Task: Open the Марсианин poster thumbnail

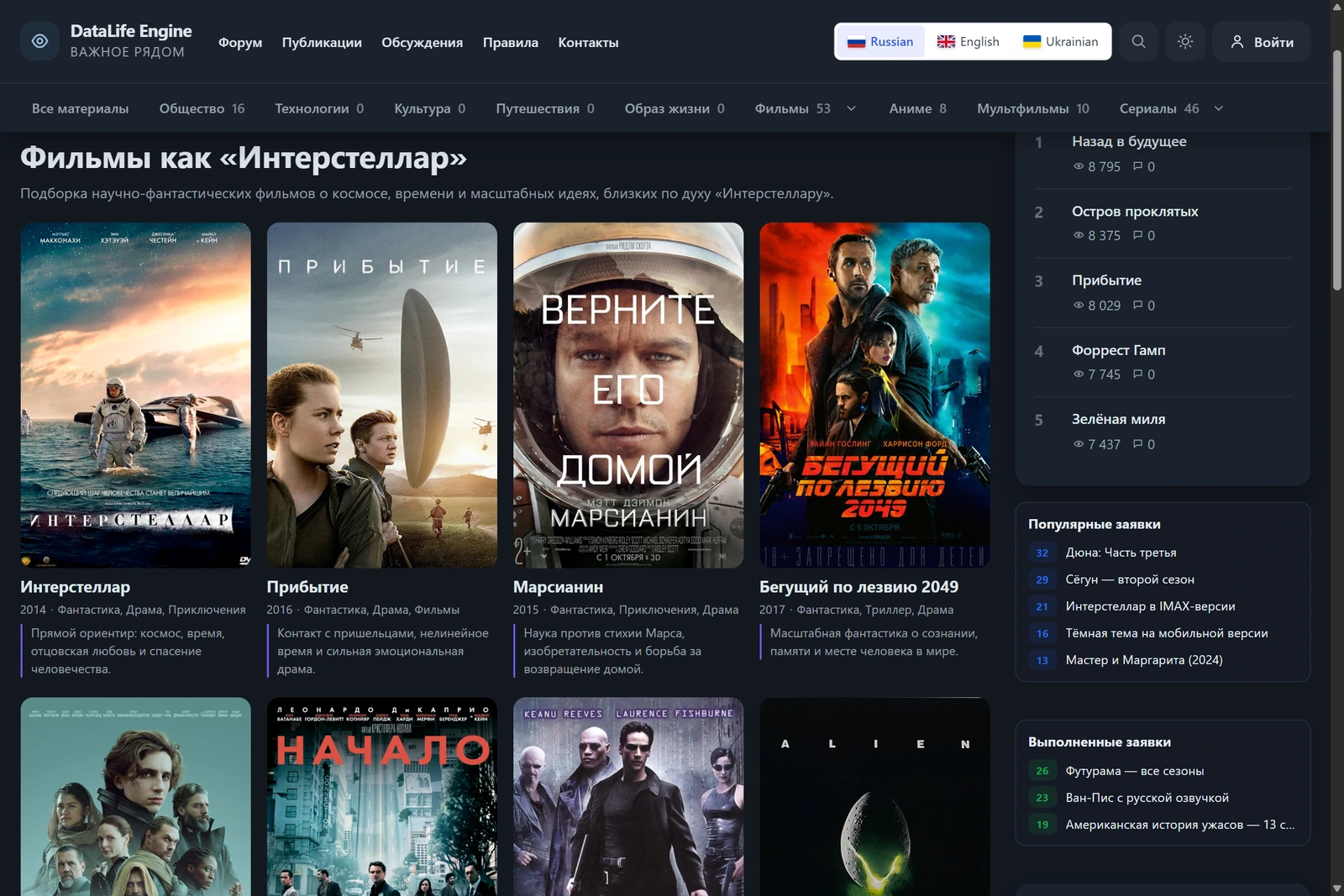Action: point(628,395)
